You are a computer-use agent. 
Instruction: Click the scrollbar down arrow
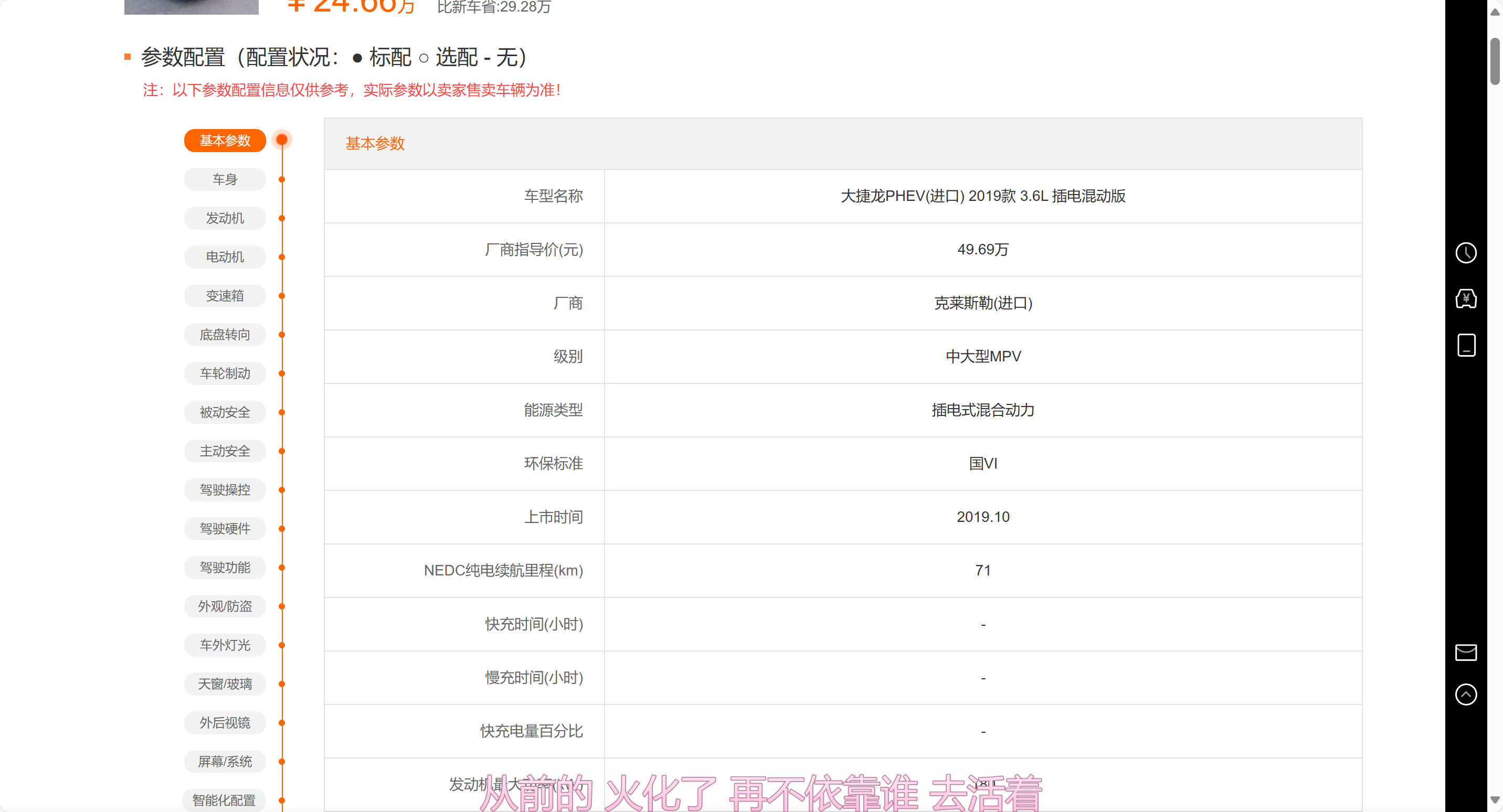[1495, 799]
